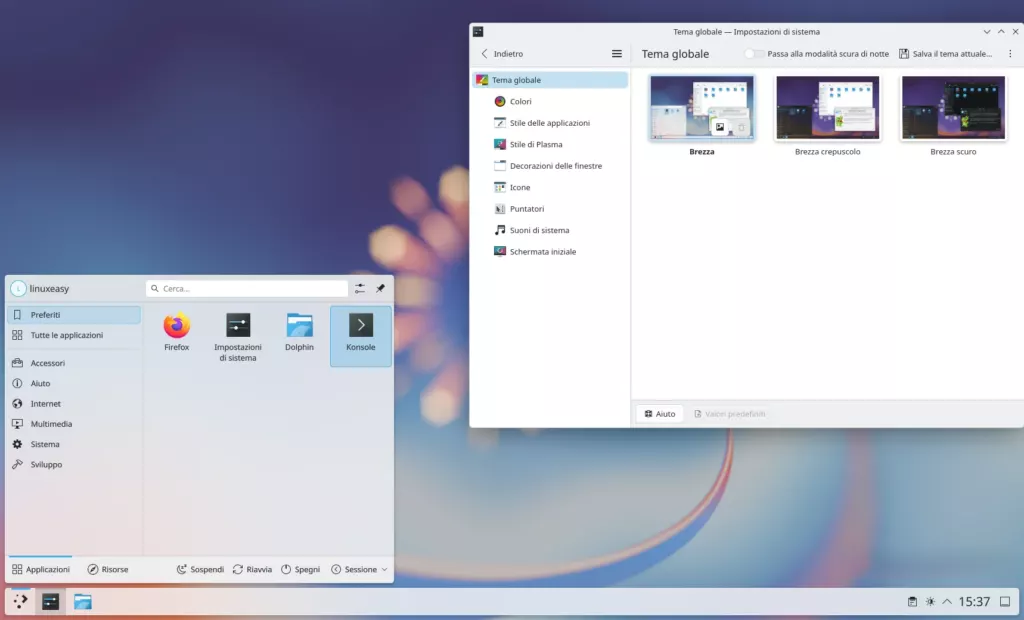Open Puntatori settings page
This screenshot has width=1024, height=620.
click(550, 209)
